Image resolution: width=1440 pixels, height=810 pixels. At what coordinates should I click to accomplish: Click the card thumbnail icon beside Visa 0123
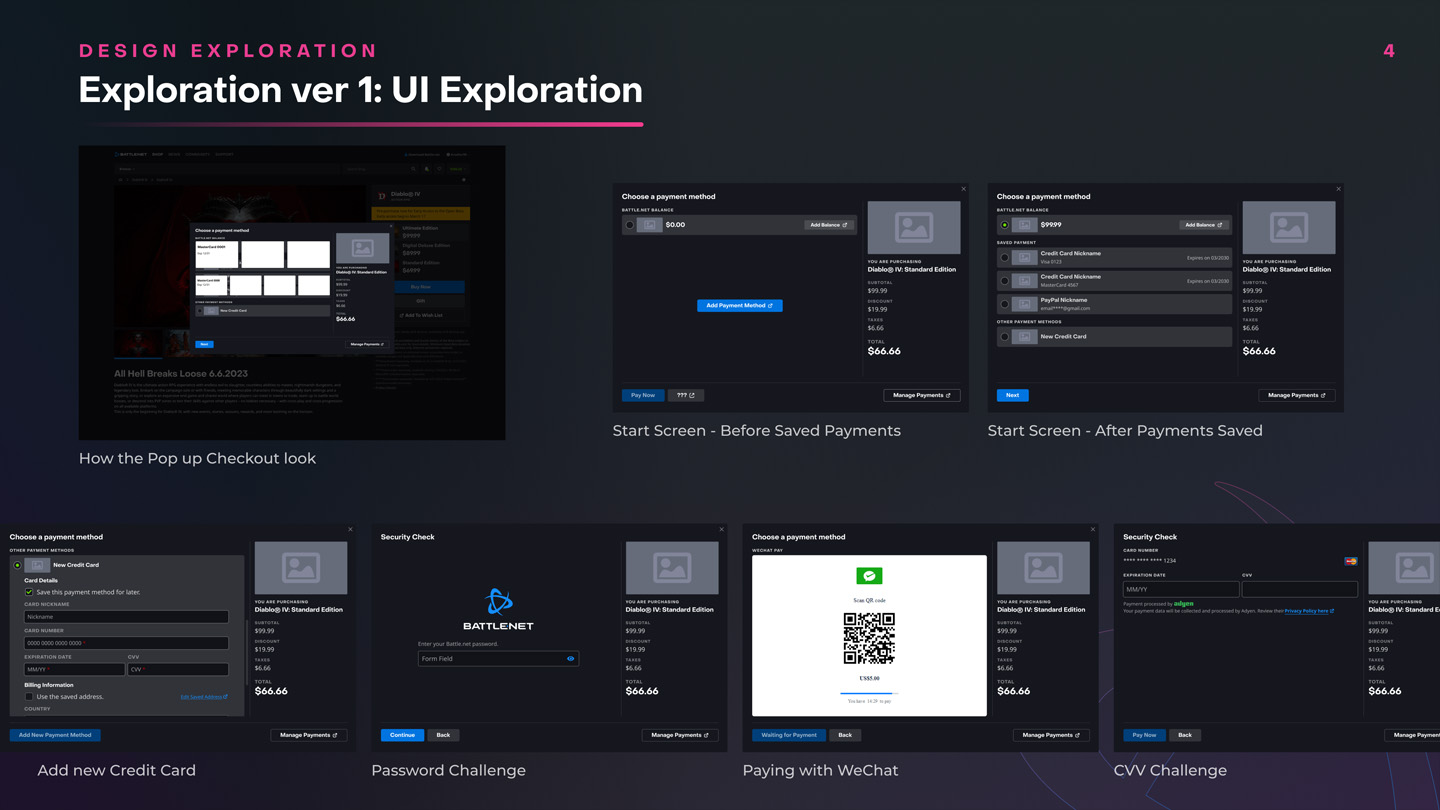pyautogui.click(x=1024, y=257)
